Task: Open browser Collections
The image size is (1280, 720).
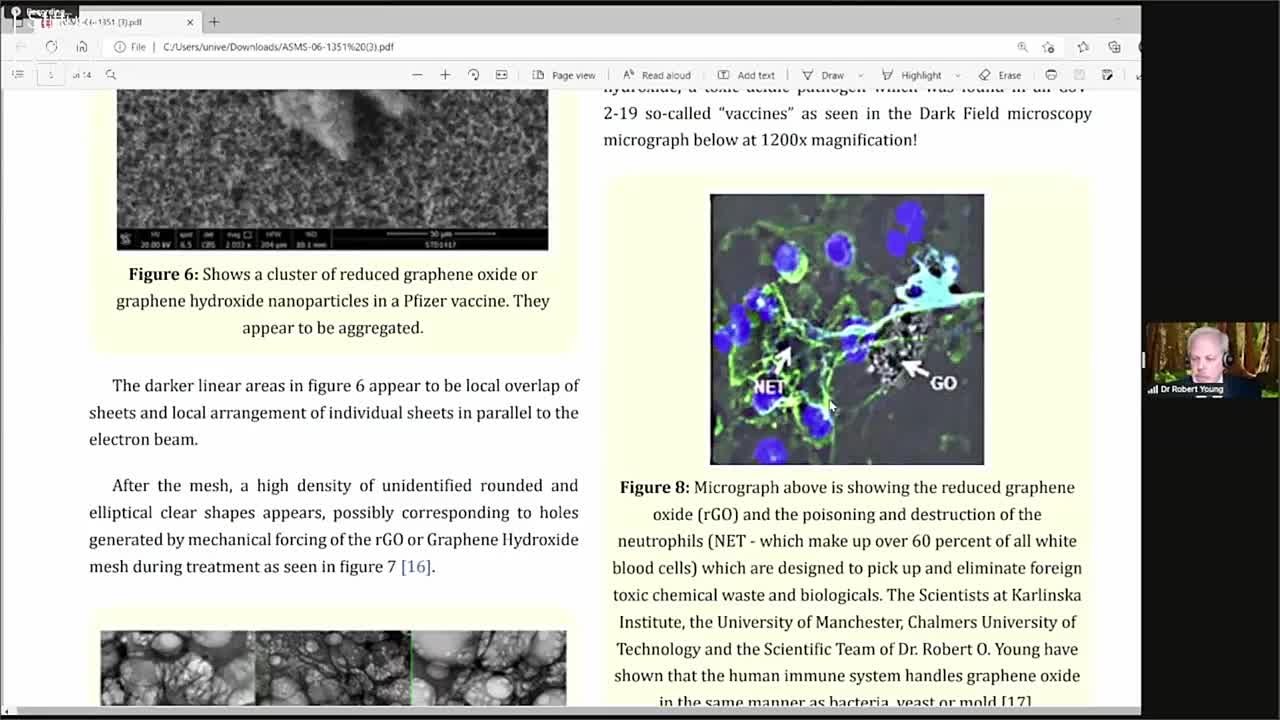Action: tap(1114, 47)
